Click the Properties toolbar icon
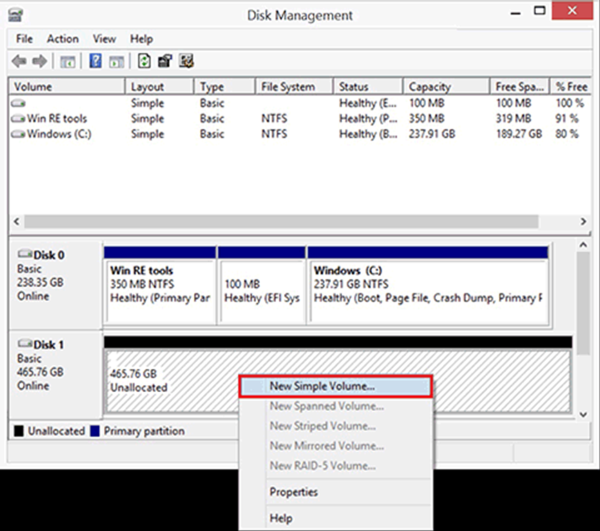Viewport: 600px width, 531px height. tap(165, 61)
